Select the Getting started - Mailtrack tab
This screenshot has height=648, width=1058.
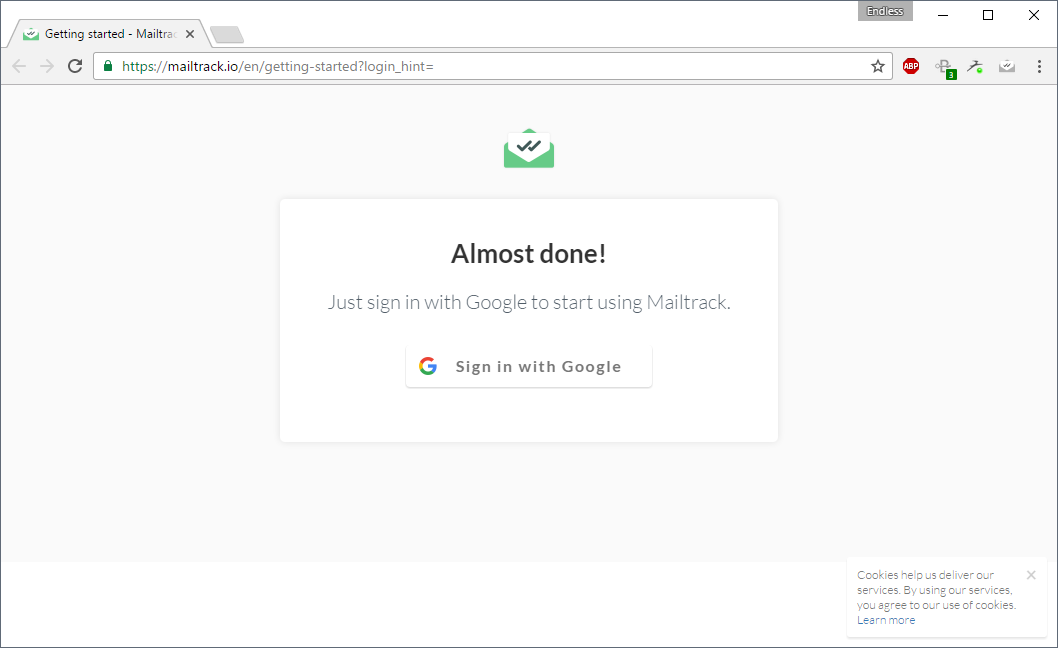click(108, 34)
